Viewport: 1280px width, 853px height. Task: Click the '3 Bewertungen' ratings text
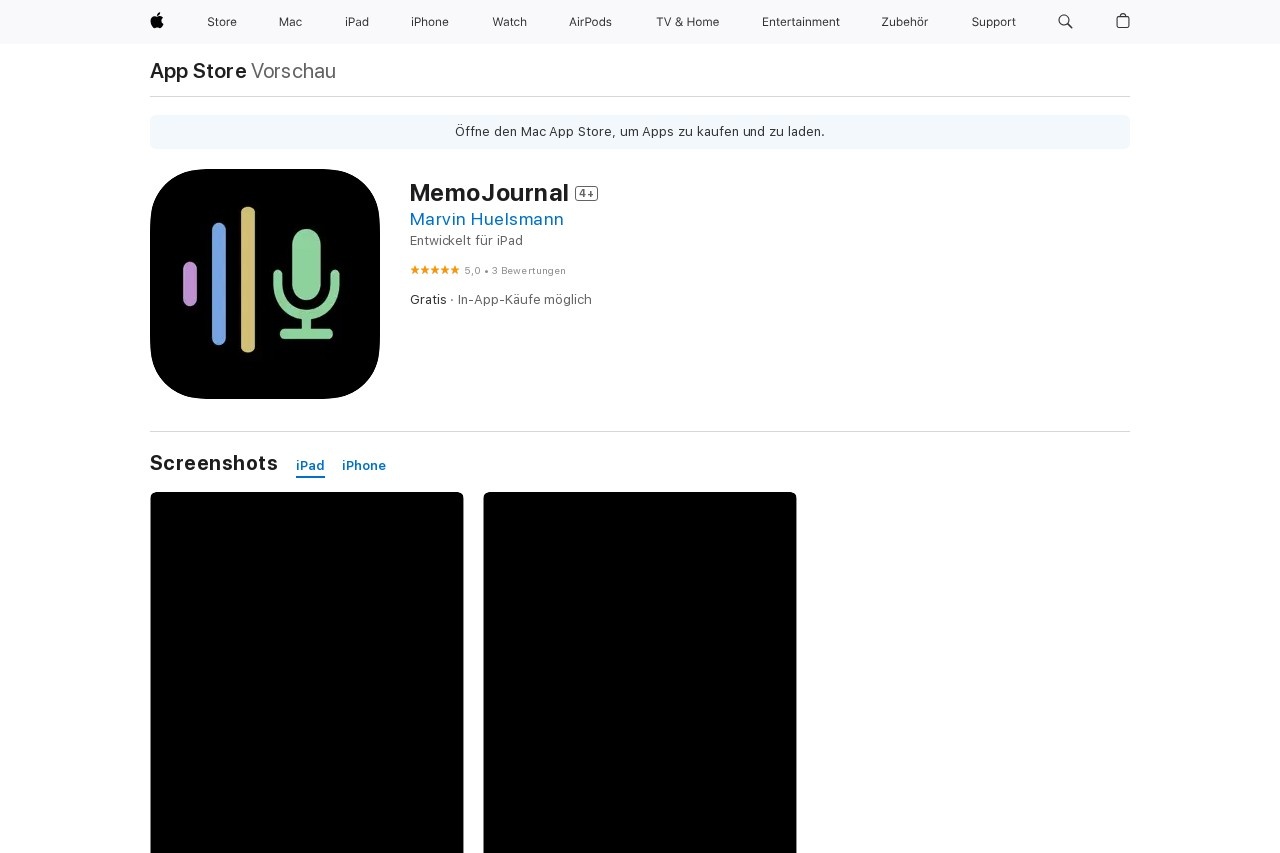[529, 271]
